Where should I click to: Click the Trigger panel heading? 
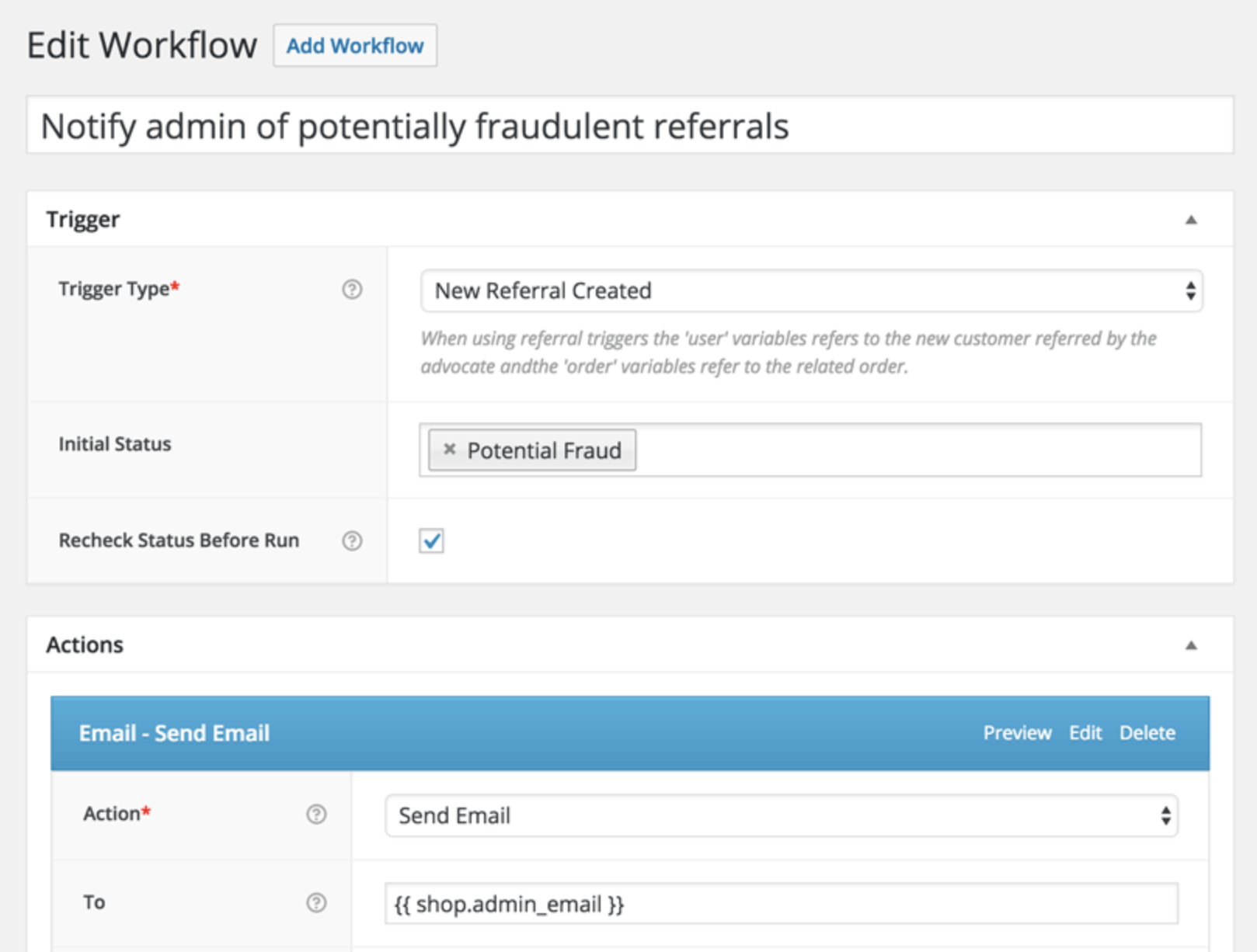coord(83,220)
